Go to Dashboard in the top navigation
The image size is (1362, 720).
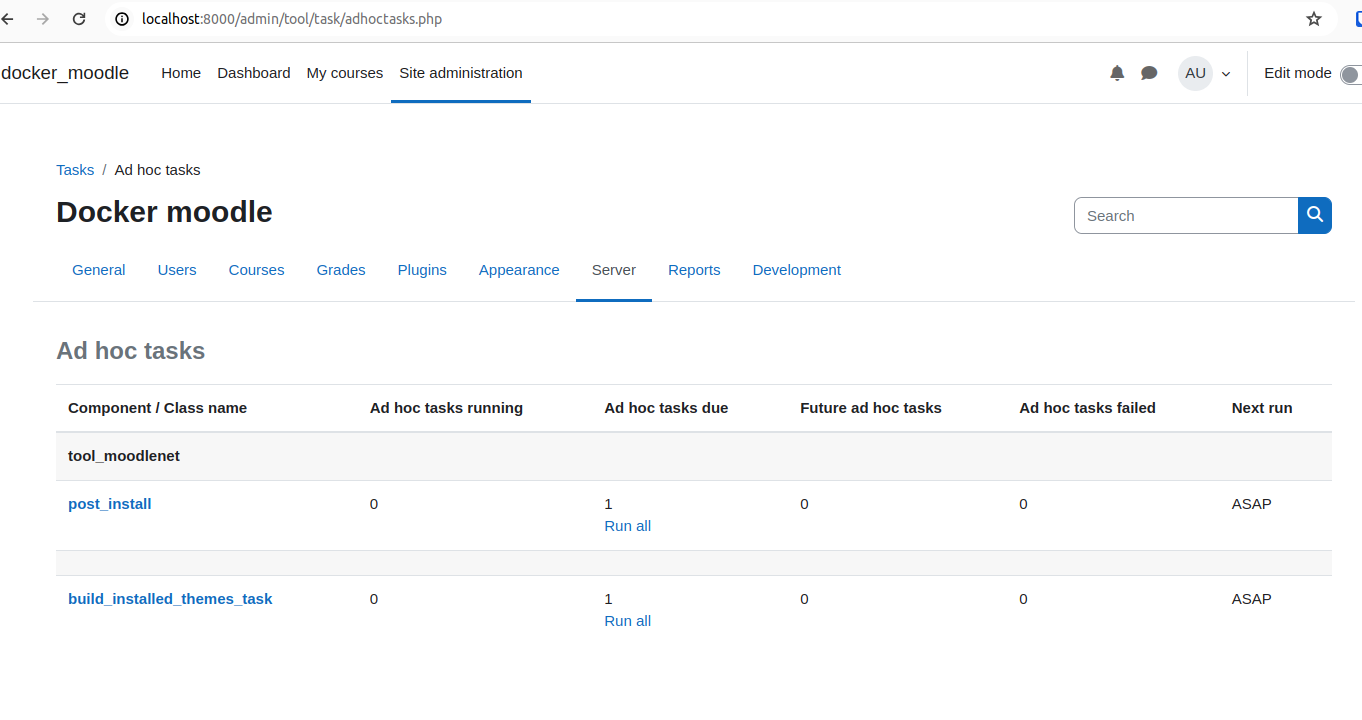(254, 73)
